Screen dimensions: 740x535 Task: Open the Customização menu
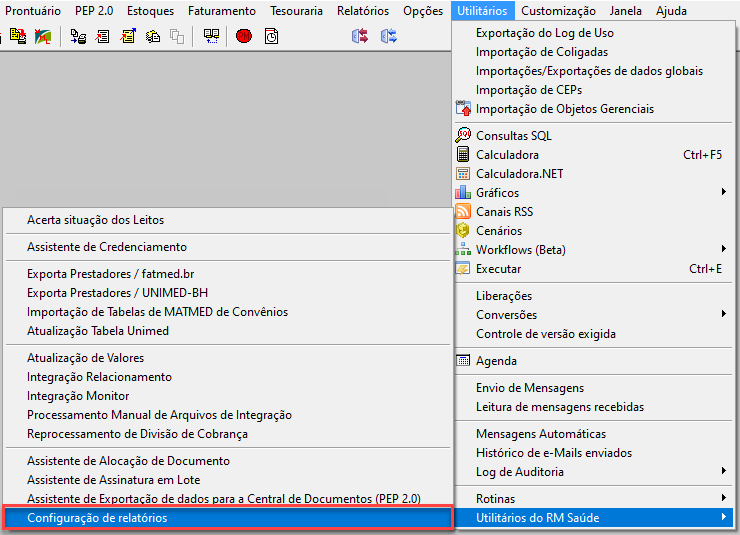point(558,10)
